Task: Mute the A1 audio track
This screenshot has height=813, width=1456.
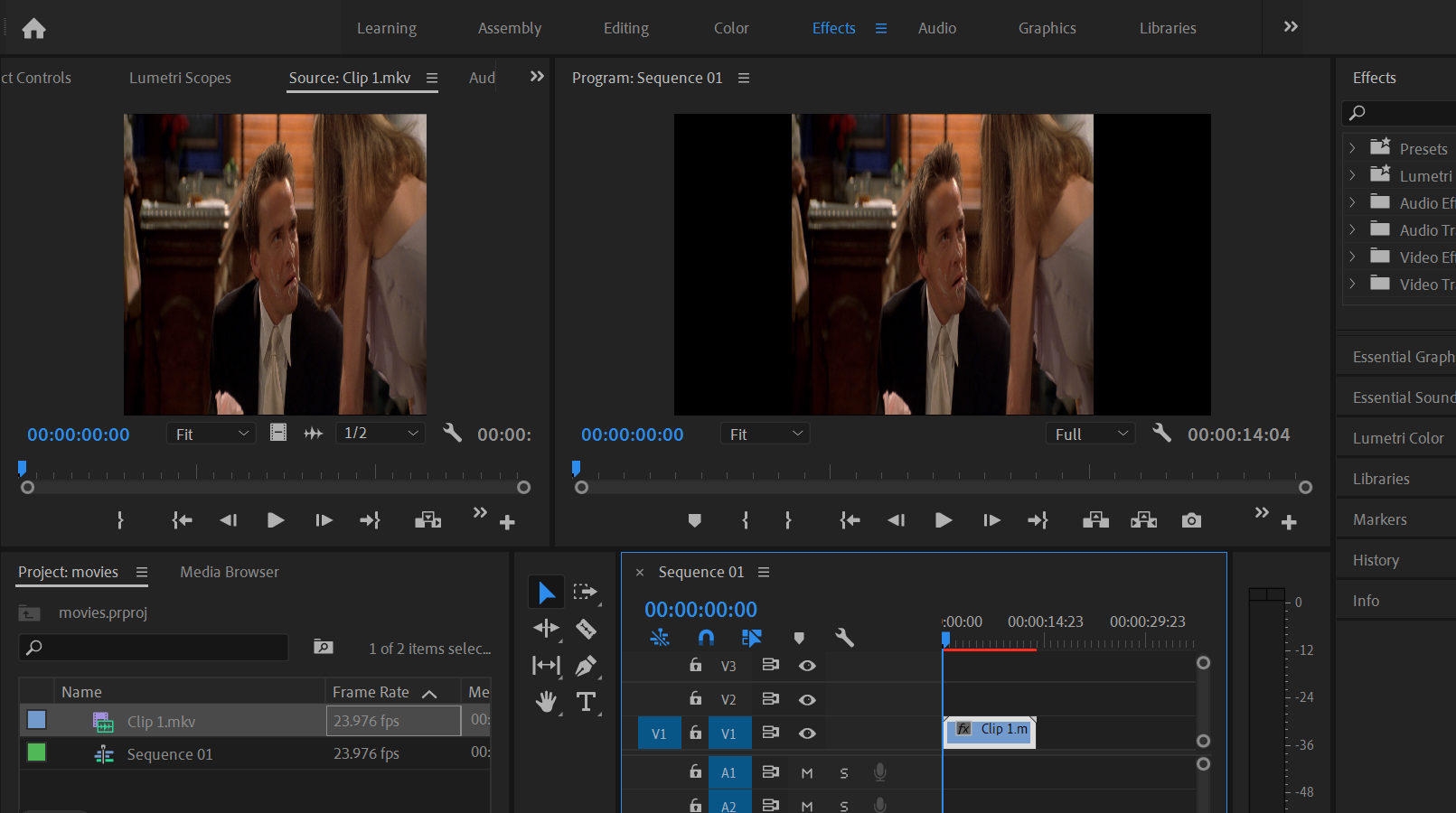Action: tap(807, 773)
